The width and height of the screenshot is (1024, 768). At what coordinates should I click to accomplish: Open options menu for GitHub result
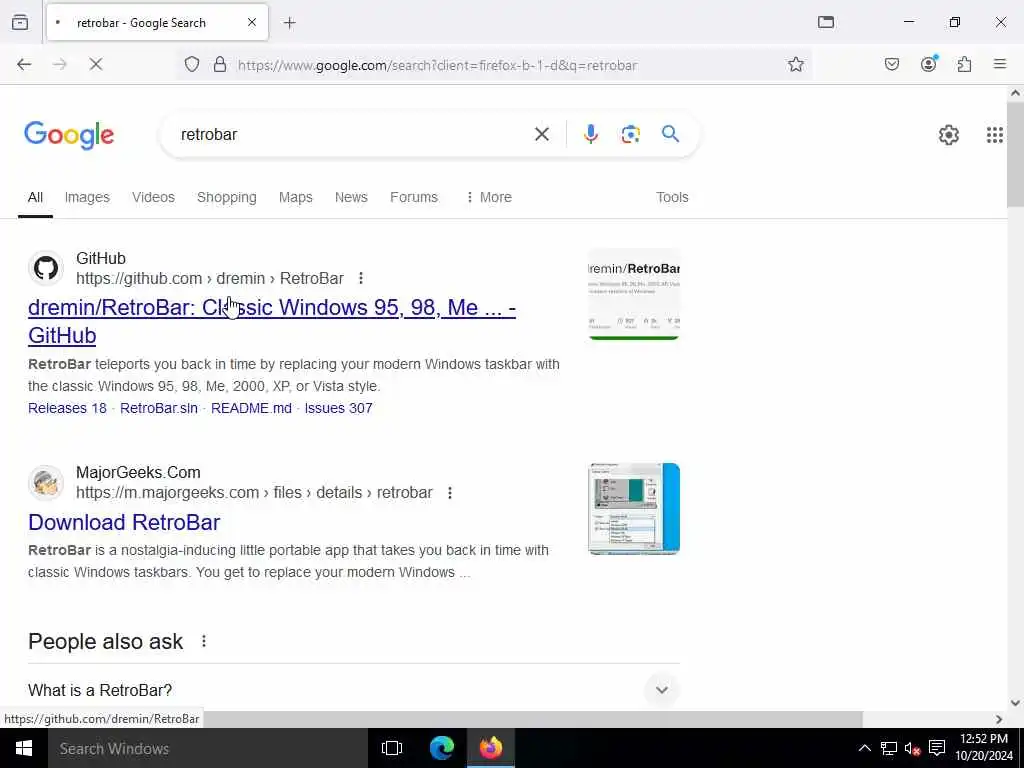[x=360, y=278]
